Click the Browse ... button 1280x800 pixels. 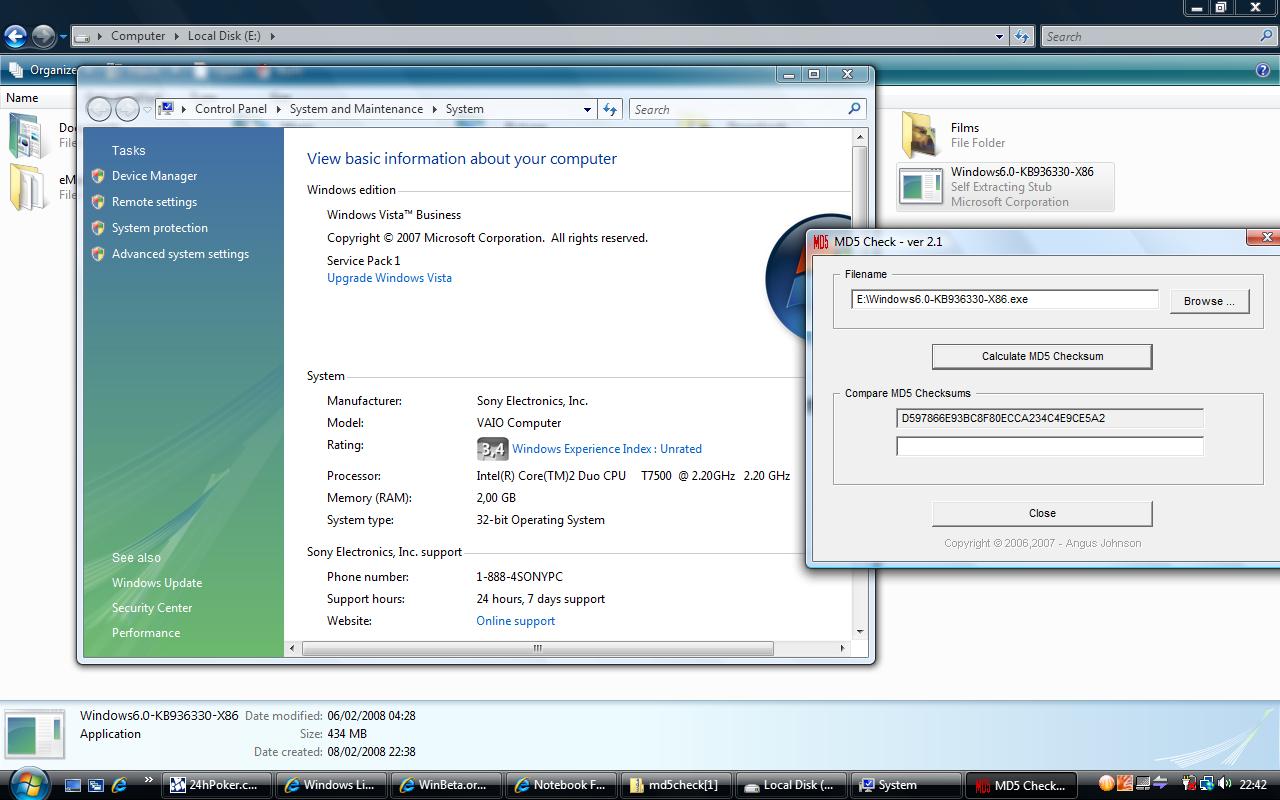[1209, 301]
